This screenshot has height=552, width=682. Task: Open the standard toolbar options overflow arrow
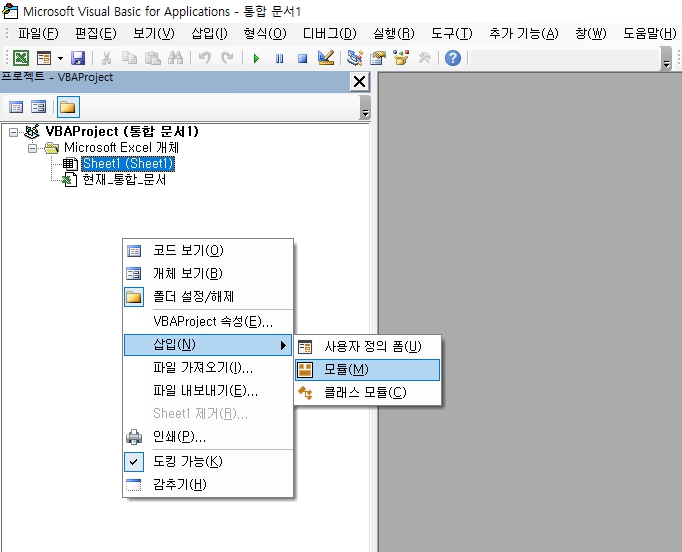point(666,59)
